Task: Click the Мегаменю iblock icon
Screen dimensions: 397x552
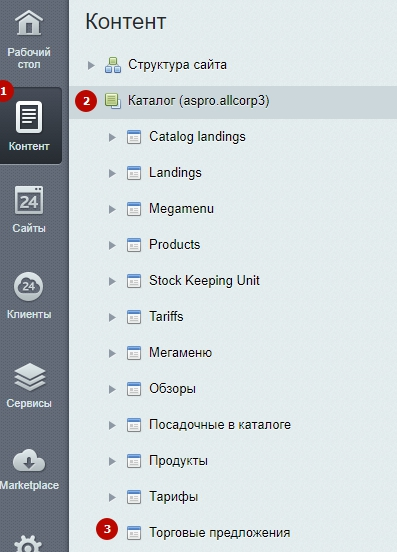Action: click(134, 353)
